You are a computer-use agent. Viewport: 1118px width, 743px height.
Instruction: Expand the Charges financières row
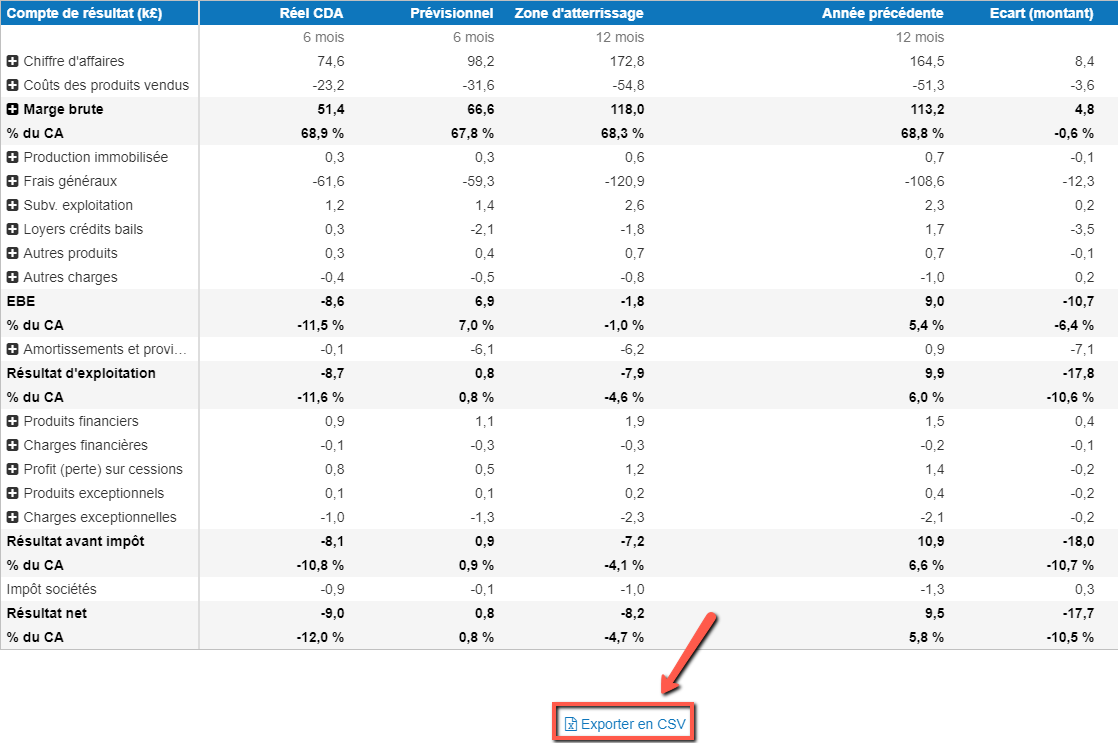[x=12, y=445]
